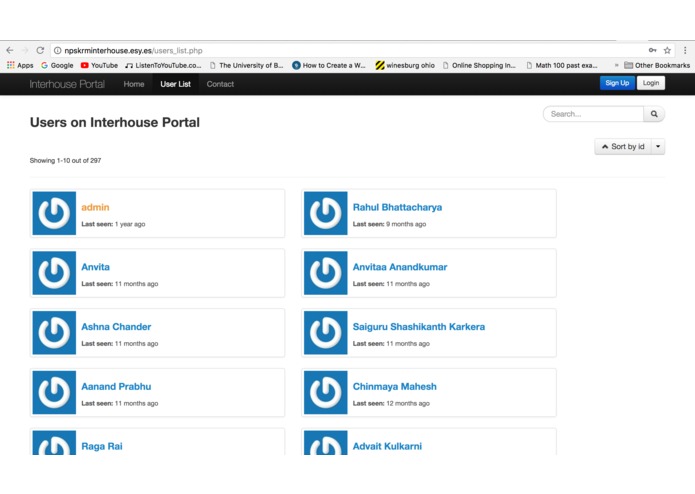
Task: Click 'Last seen: 12 months ago' text
Action: pyautogui.click(x=391, y=404)
